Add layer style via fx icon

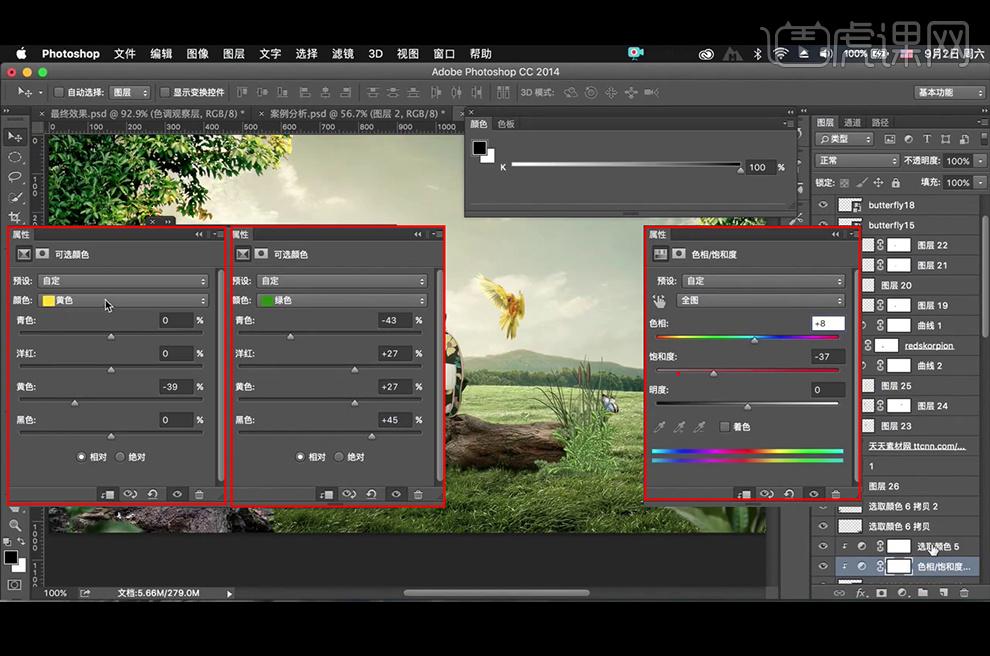click(861, 593)
